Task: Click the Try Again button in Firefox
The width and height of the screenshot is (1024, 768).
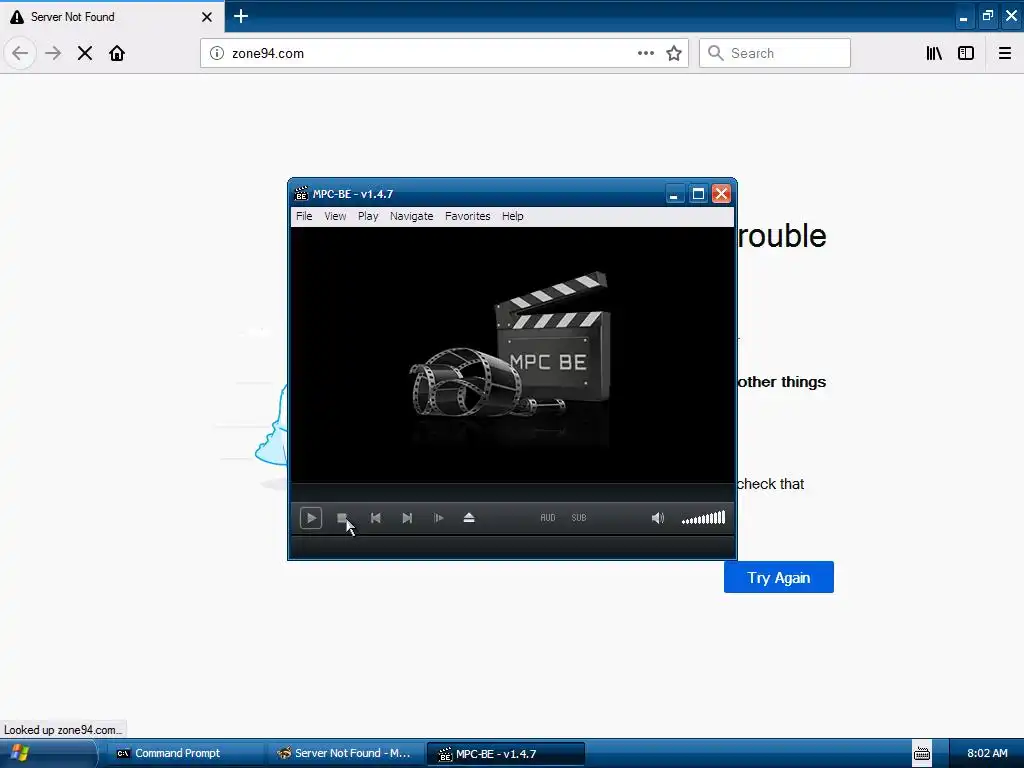Action: tap(778, 577)
